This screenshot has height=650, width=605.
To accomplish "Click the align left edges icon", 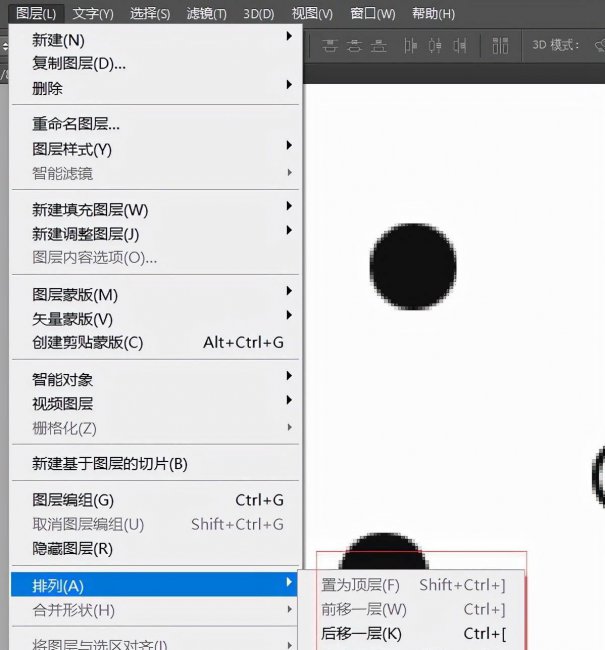I will 410,46.
